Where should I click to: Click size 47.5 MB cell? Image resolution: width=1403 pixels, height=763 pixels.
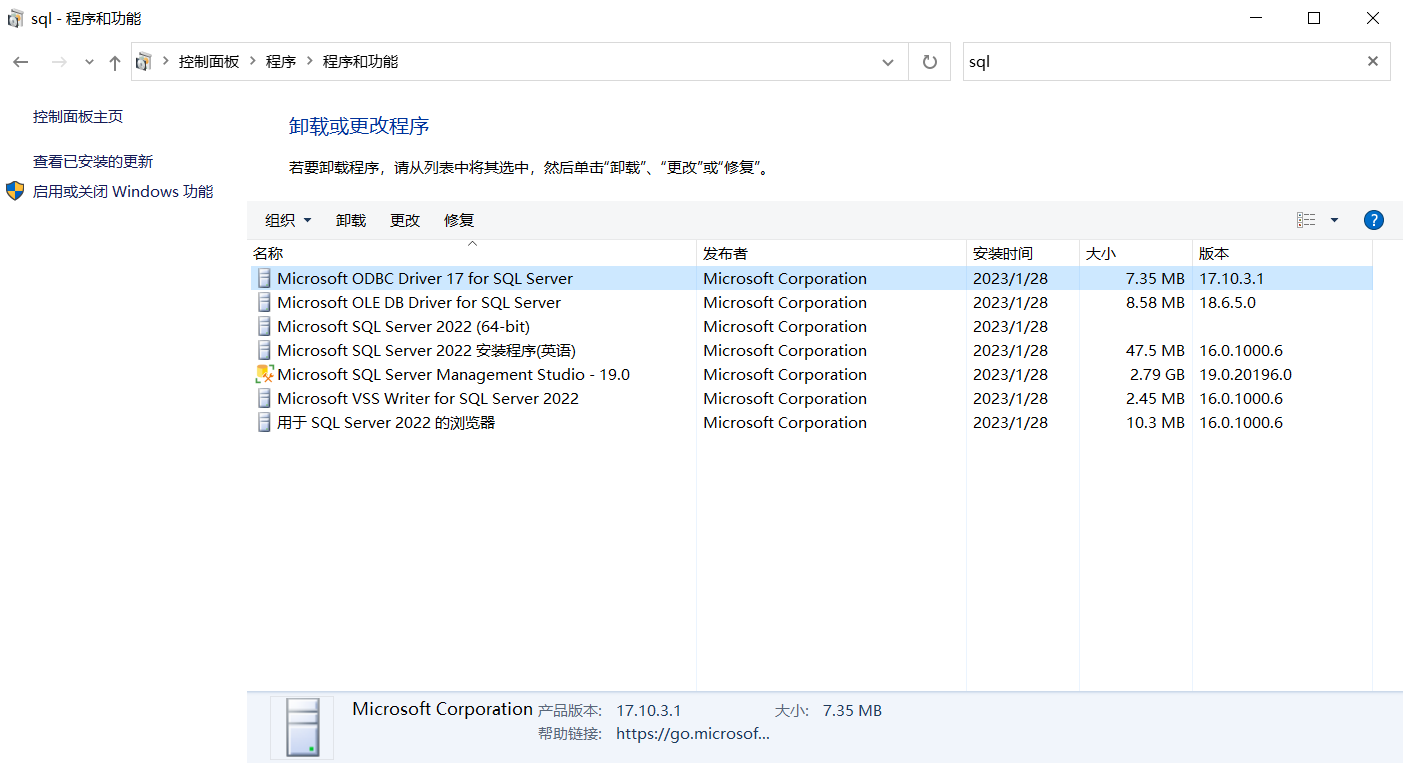[x=1155, y=350]
